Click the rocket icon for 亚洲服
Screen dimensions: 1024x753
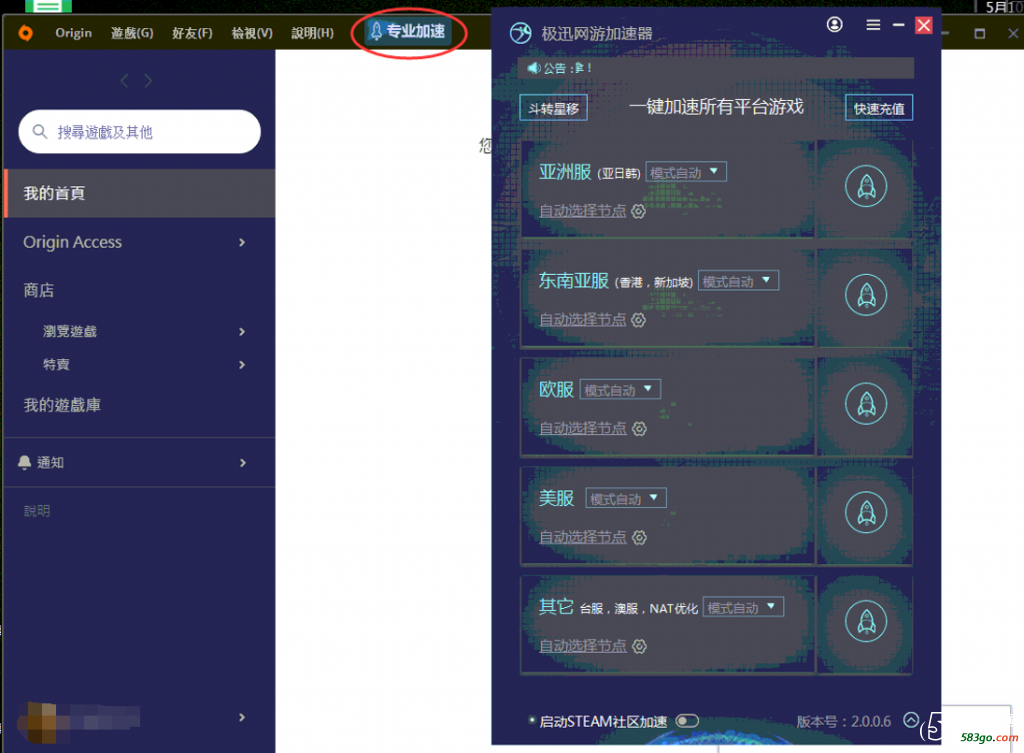coord(865,187)
